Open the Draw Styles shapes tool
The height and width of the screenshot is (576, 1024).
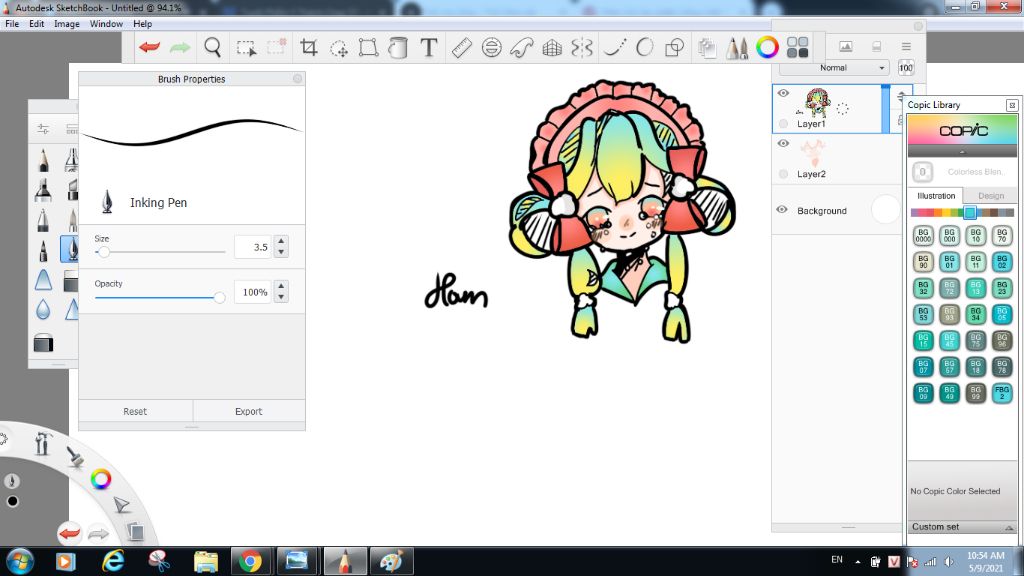tap(674, 47)
